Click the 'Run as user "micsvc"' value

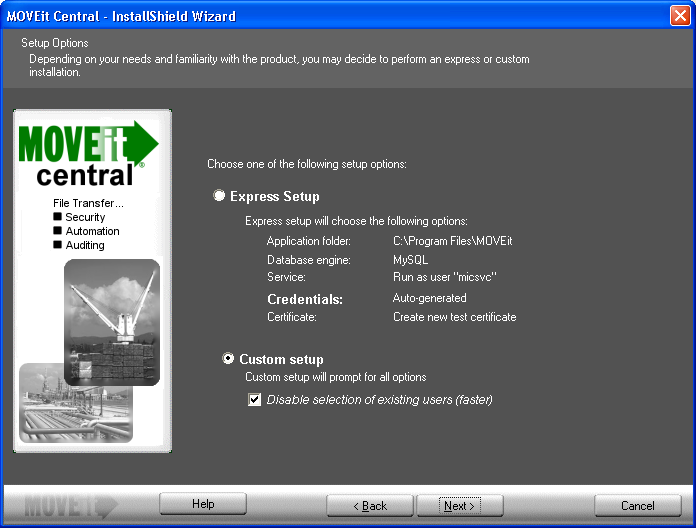coord(445,277)
